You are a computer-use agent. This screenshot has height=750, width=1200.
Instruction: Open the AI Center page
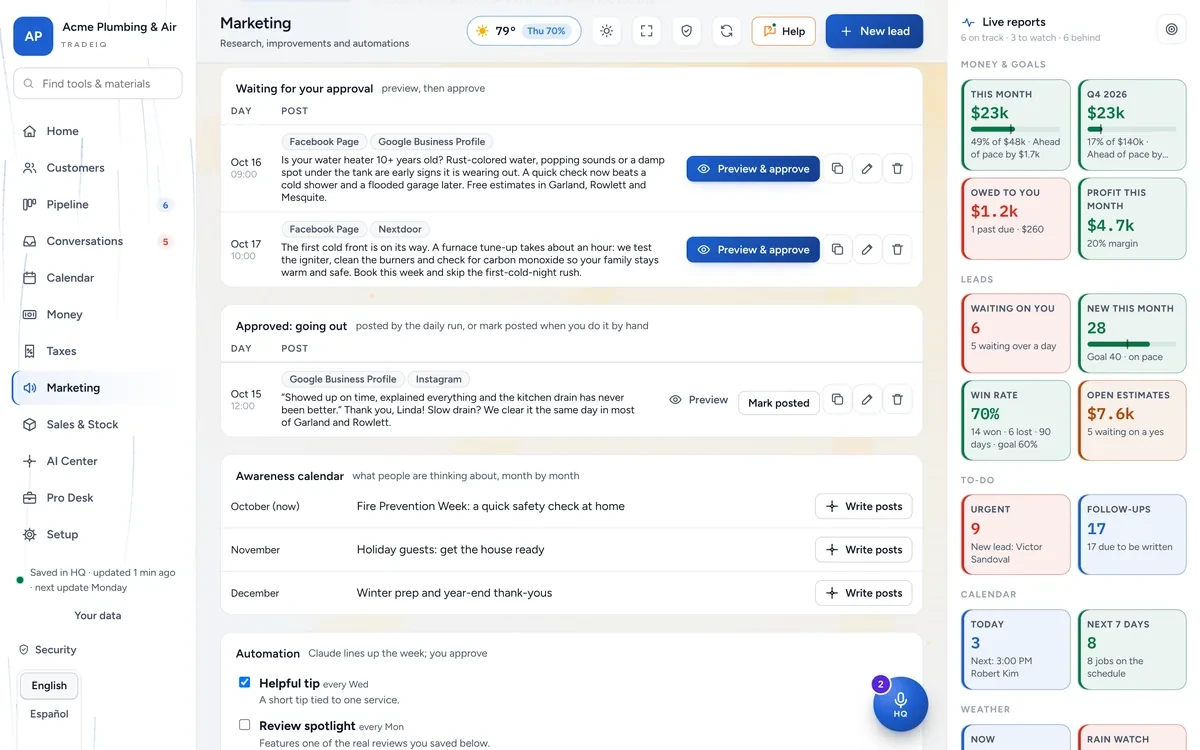97,461
